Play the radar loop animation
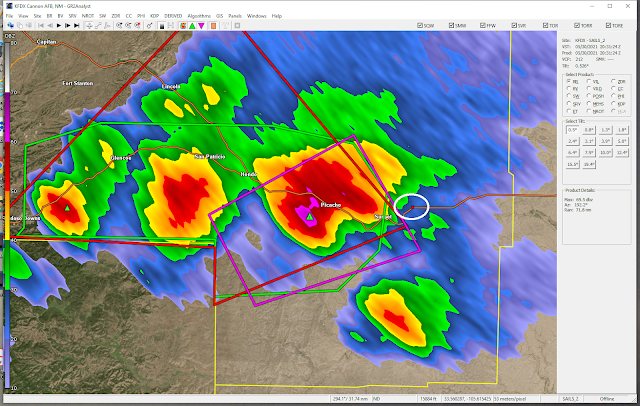This screenshot has width=640, height=406. pos(59,25)
